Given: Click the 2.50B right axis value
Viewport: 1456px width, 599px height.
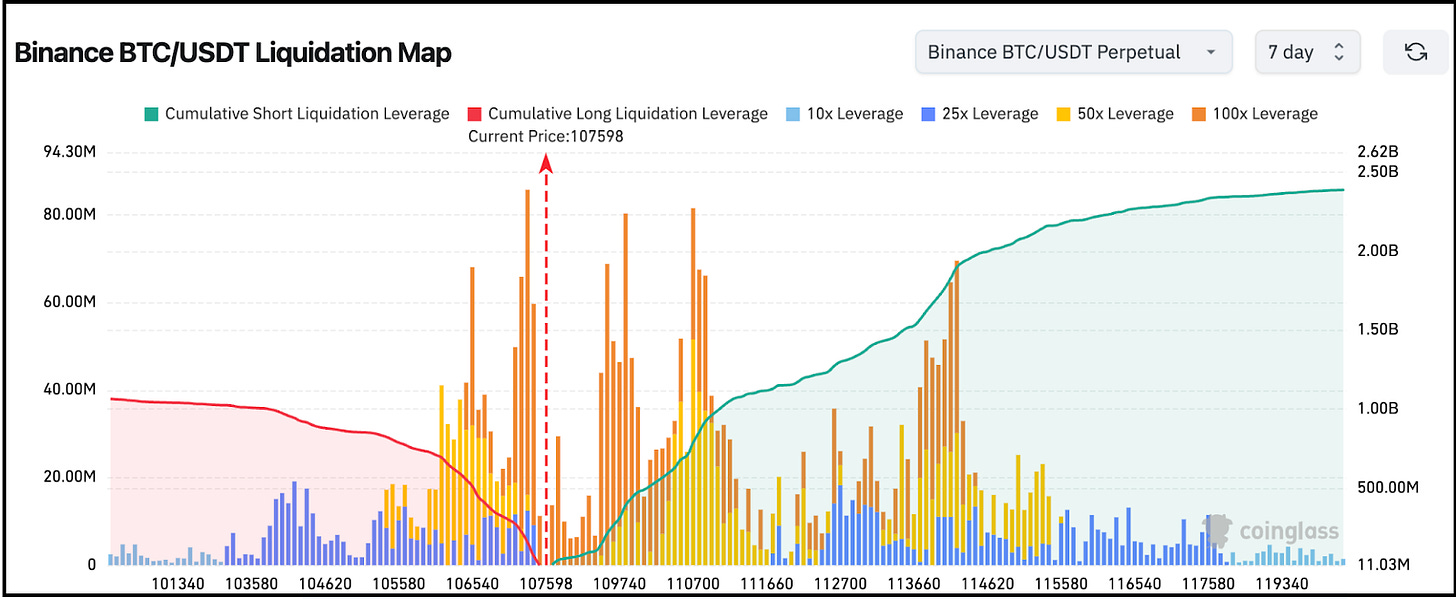Looking at the screenshot, I should point(1378,172).
